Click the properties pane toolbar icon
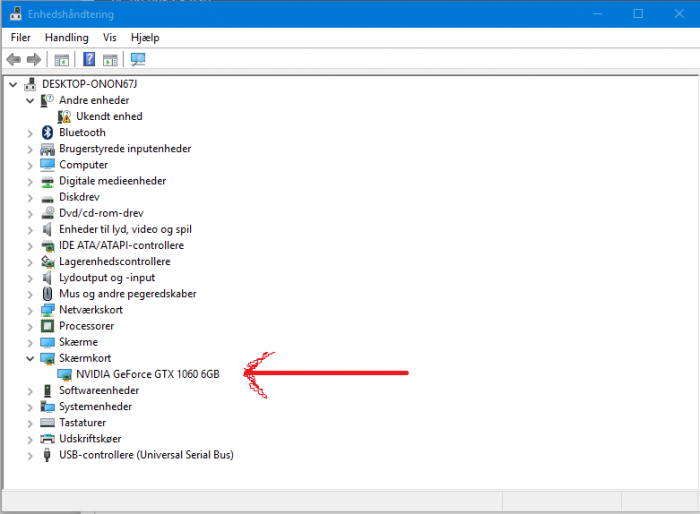Image resolution: width=700 pixels, height=514 pixels. [110, 59]
